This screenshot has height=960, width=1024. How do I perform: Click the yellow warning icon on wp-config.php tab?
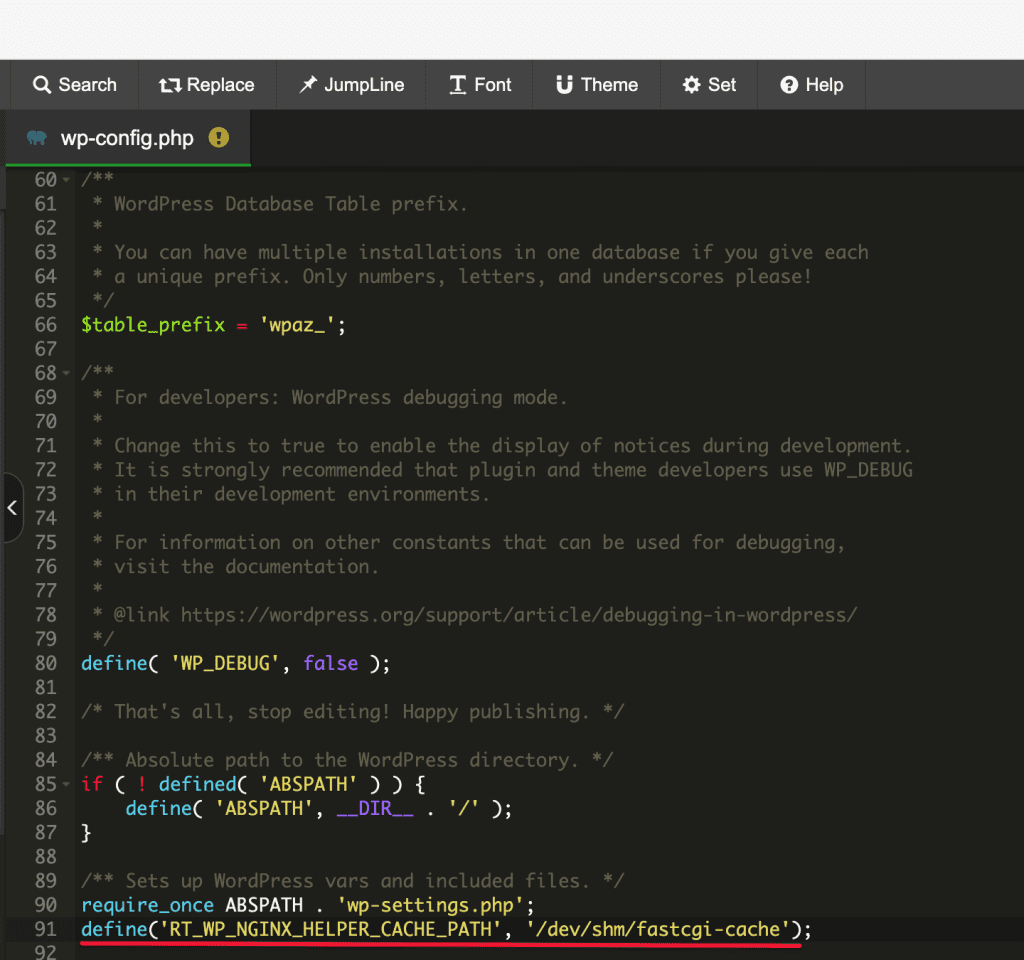[219, 138]
